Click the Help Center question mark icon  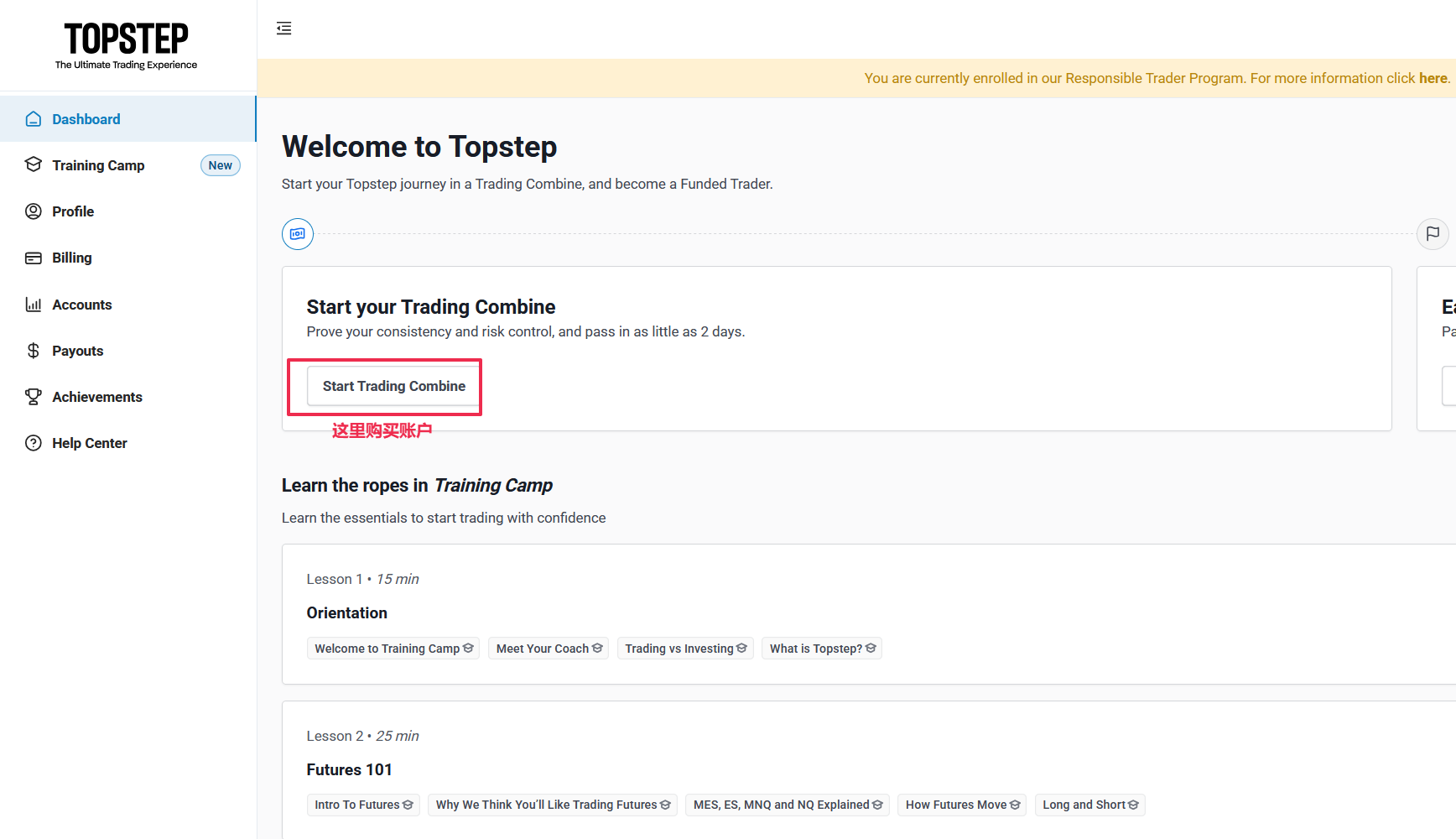pos(34,443)
